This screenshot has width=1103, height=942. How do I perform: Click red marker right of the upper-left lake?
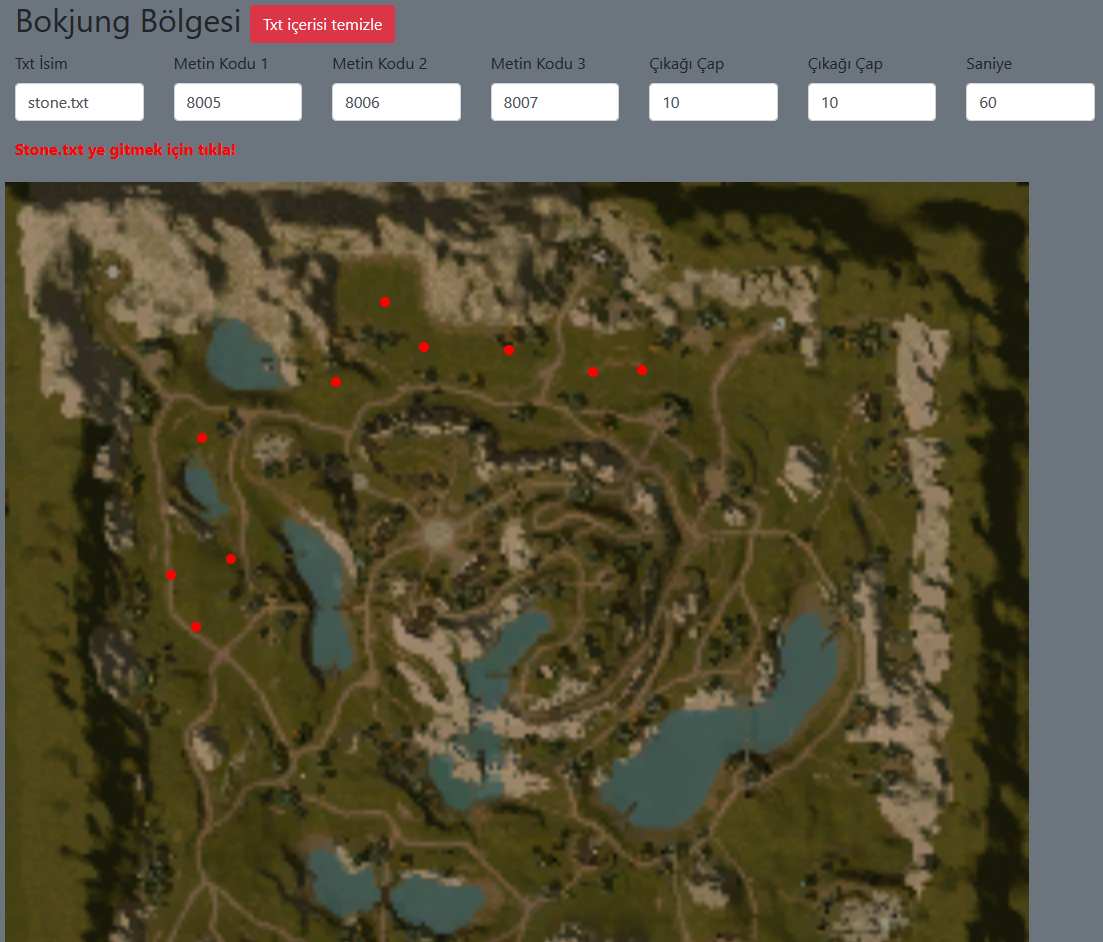336,382
